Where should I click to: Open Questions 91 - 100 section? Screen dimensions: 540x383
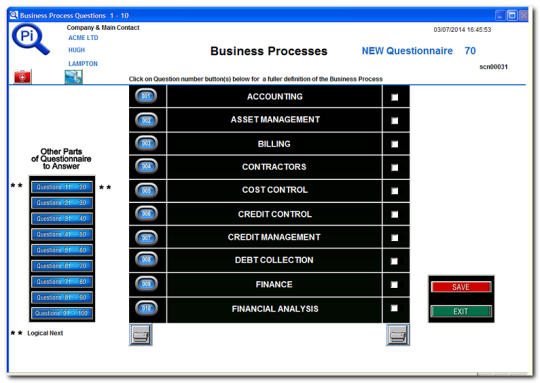click(x=62, y=313)
